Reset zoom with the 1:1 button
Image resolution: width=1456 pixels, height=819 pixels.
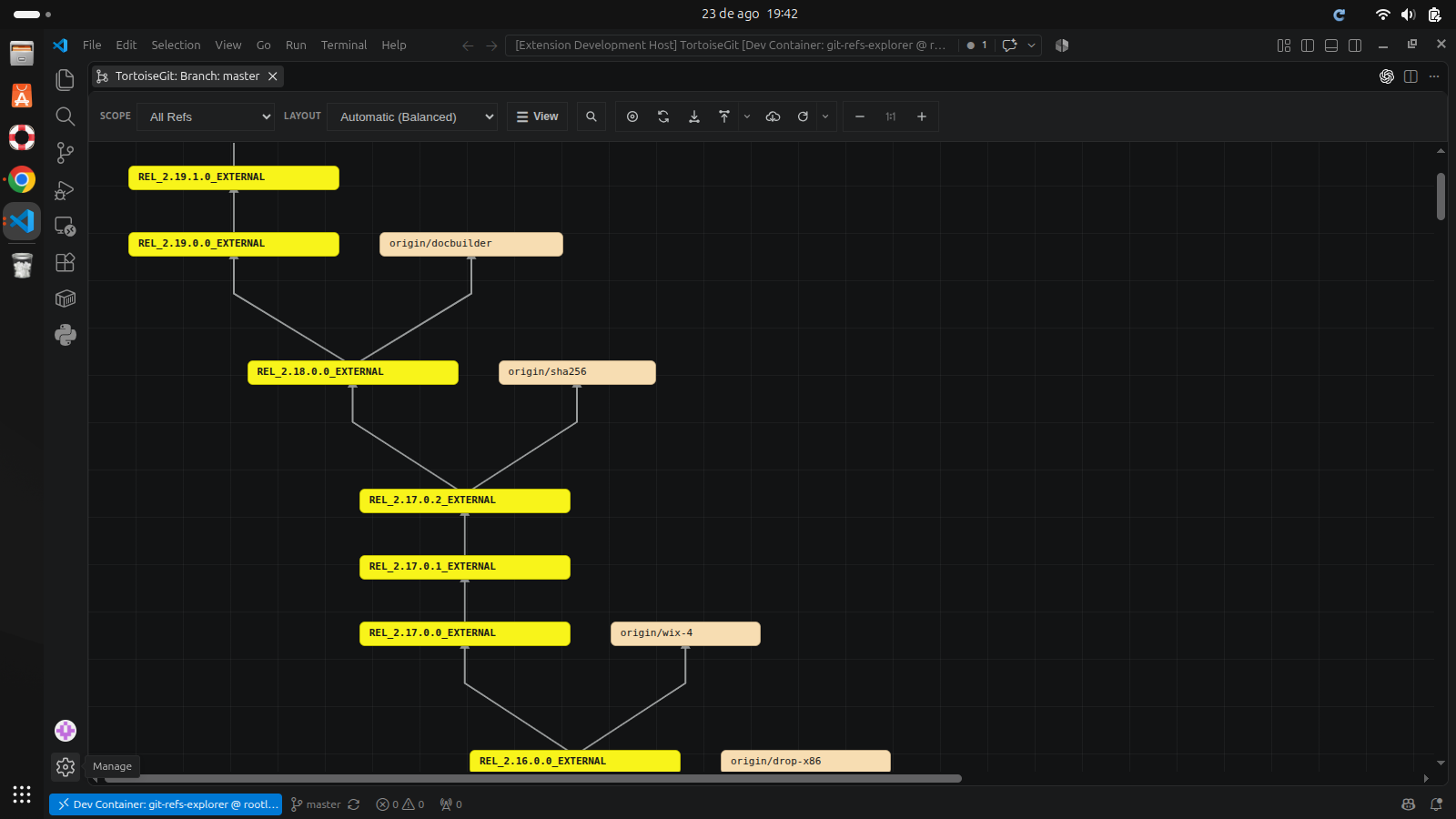pos(891,116)
